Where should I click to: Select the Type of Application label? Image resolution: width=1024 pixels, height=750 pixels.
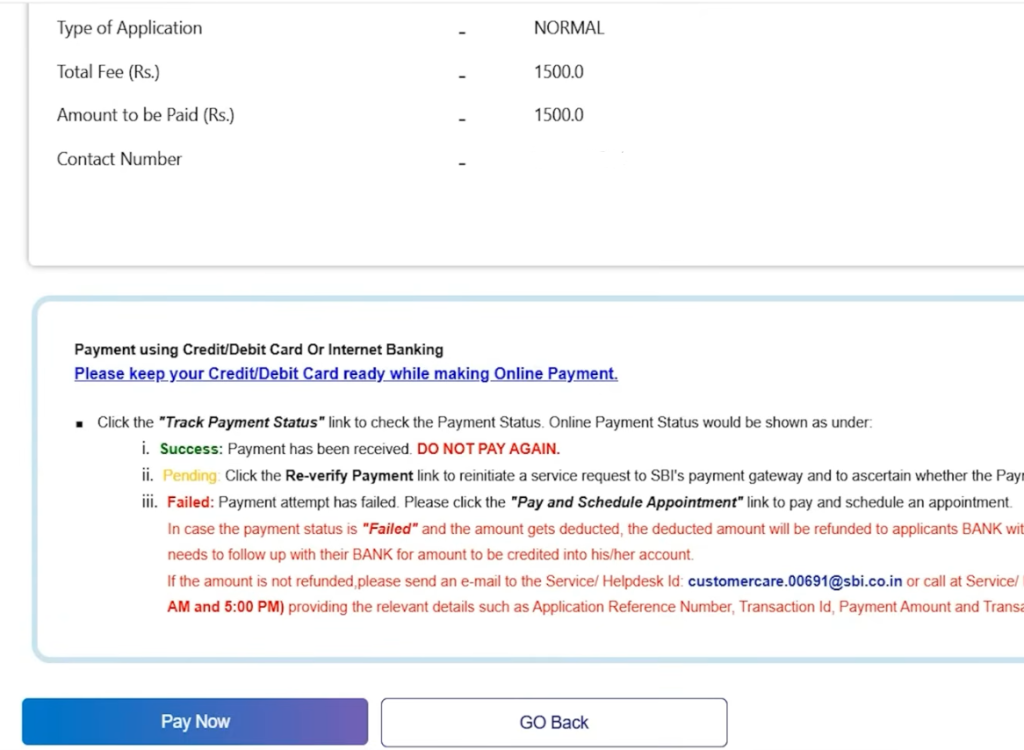pyautogui.click(x=129, y=28)
